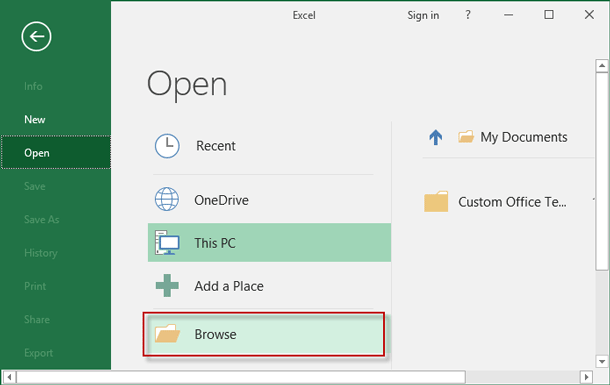Maximize the Excel window

pos(549,15)
